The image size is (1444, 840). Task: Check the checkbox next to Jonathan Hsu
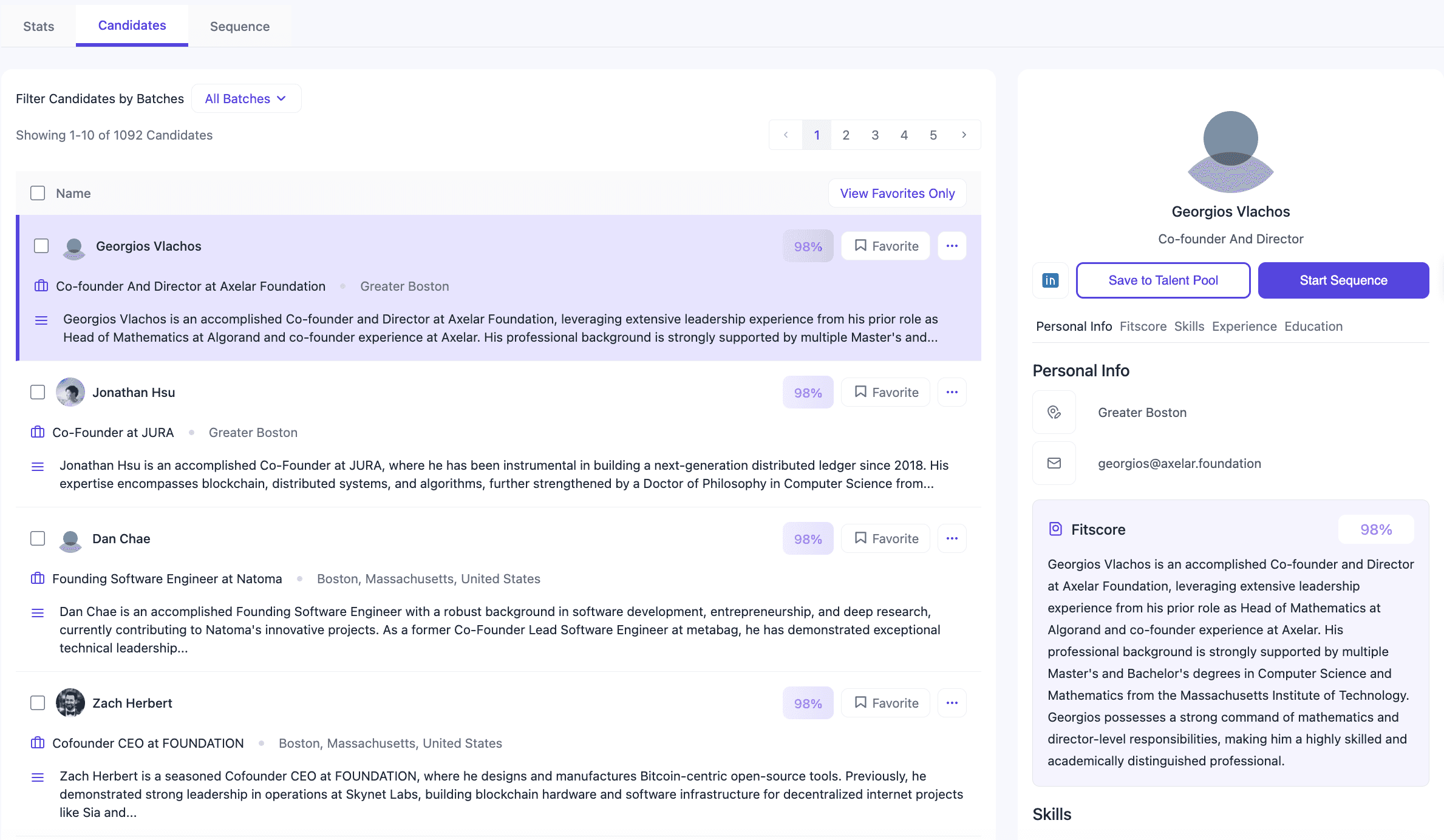pos(37,392)
